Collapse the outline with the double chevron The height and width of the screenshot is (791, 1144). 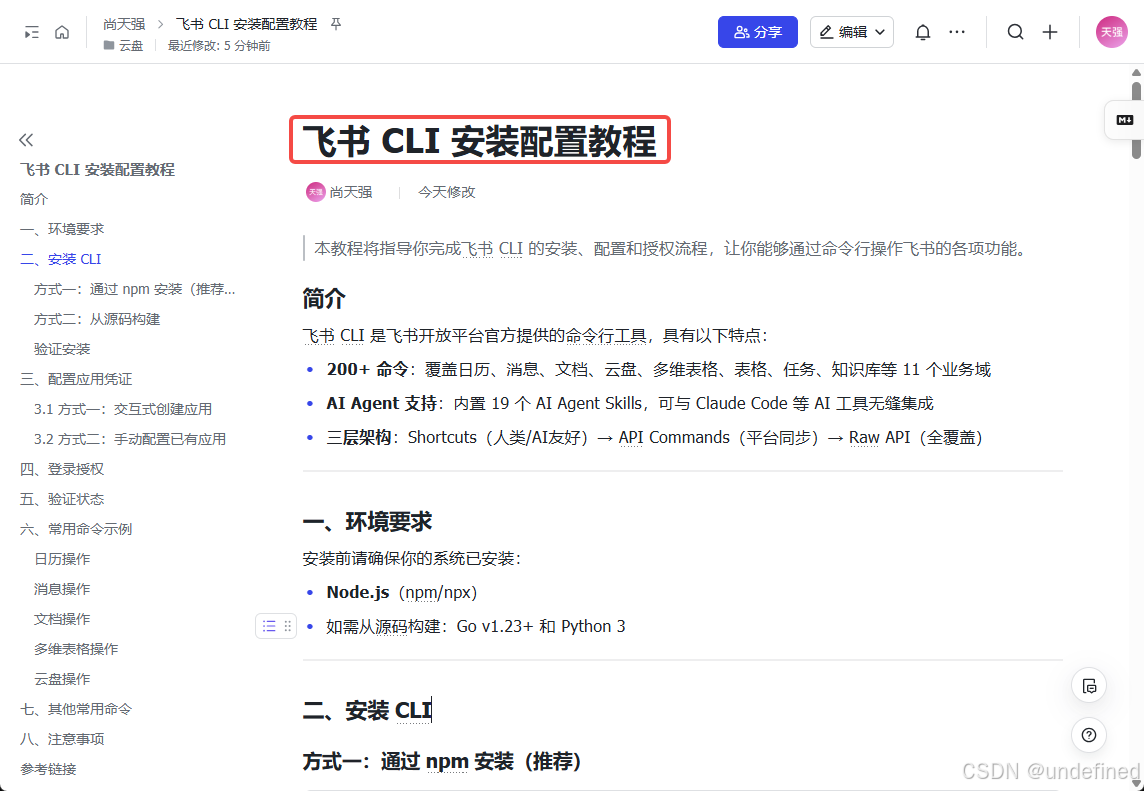click(x=26, y=140)
